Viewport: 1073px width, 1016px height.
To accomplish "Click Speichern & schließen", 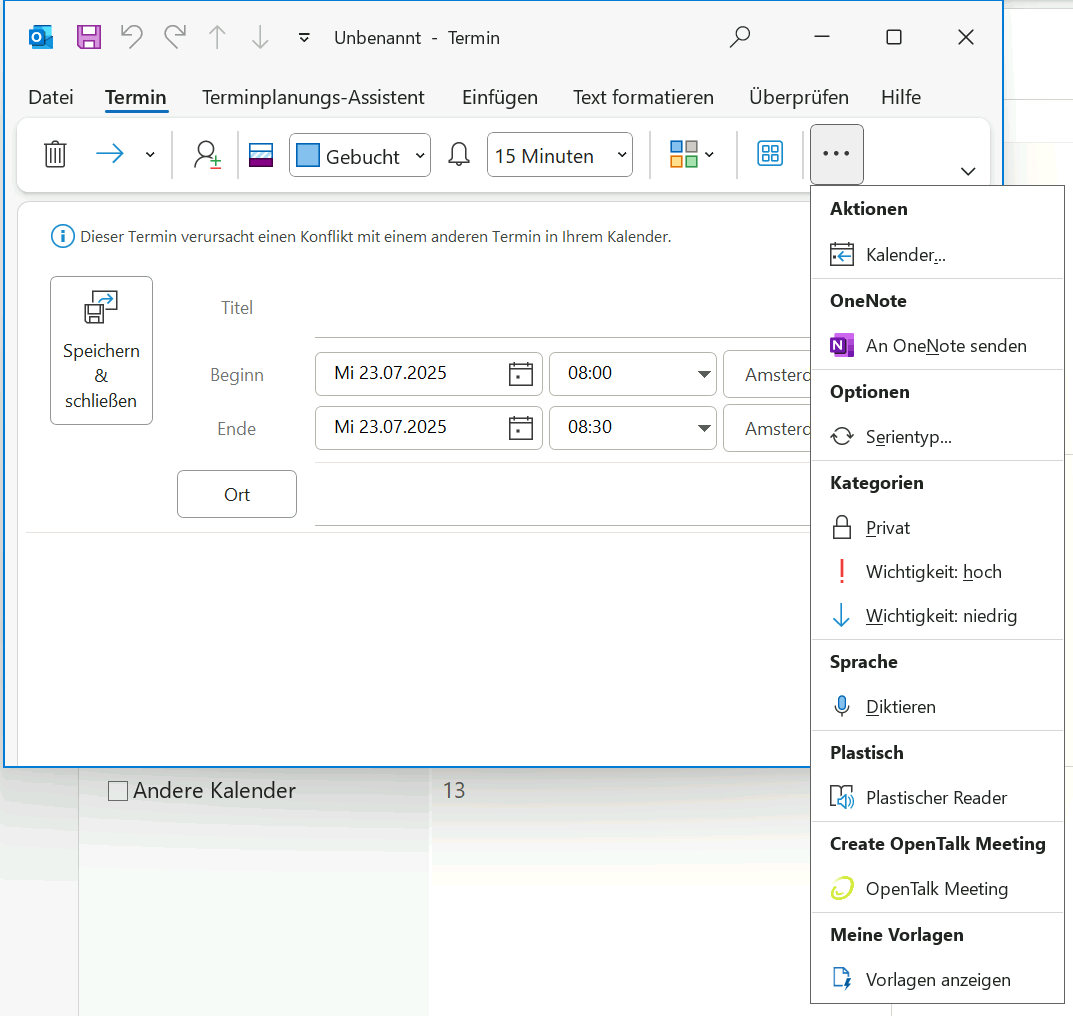I will click(x=101, y=350).
